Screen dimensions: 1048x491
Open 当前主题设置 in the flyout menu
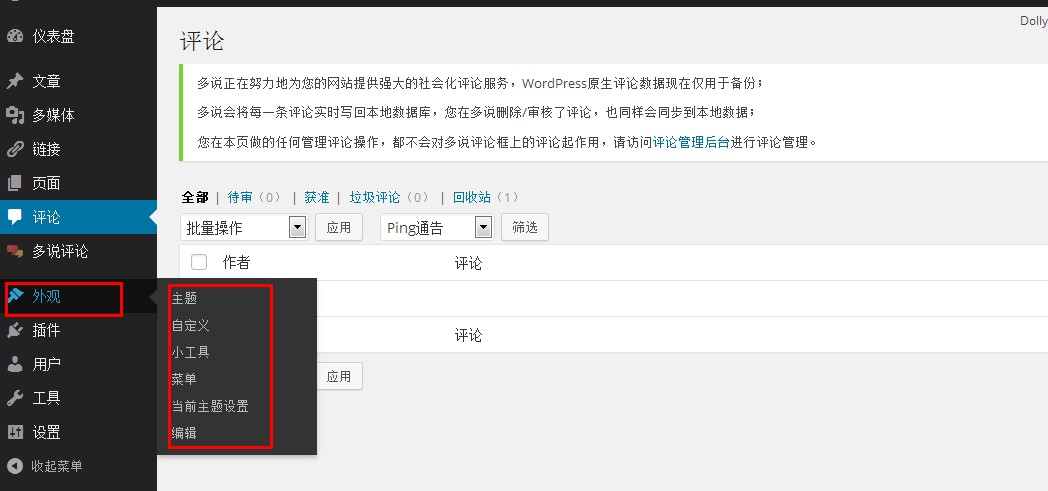coord(210,406)
